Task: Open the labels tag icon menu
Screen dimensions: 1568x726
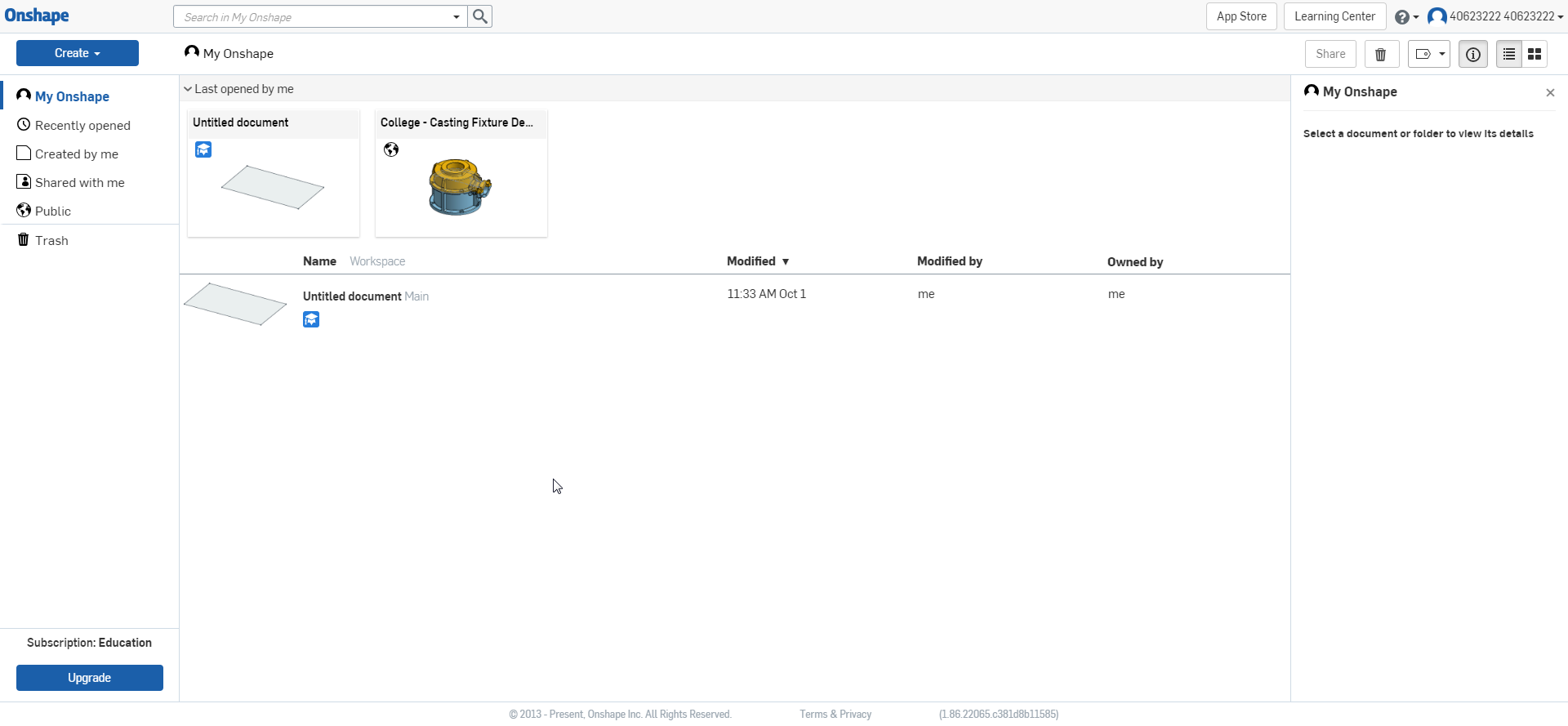Action: [1428, 54]
